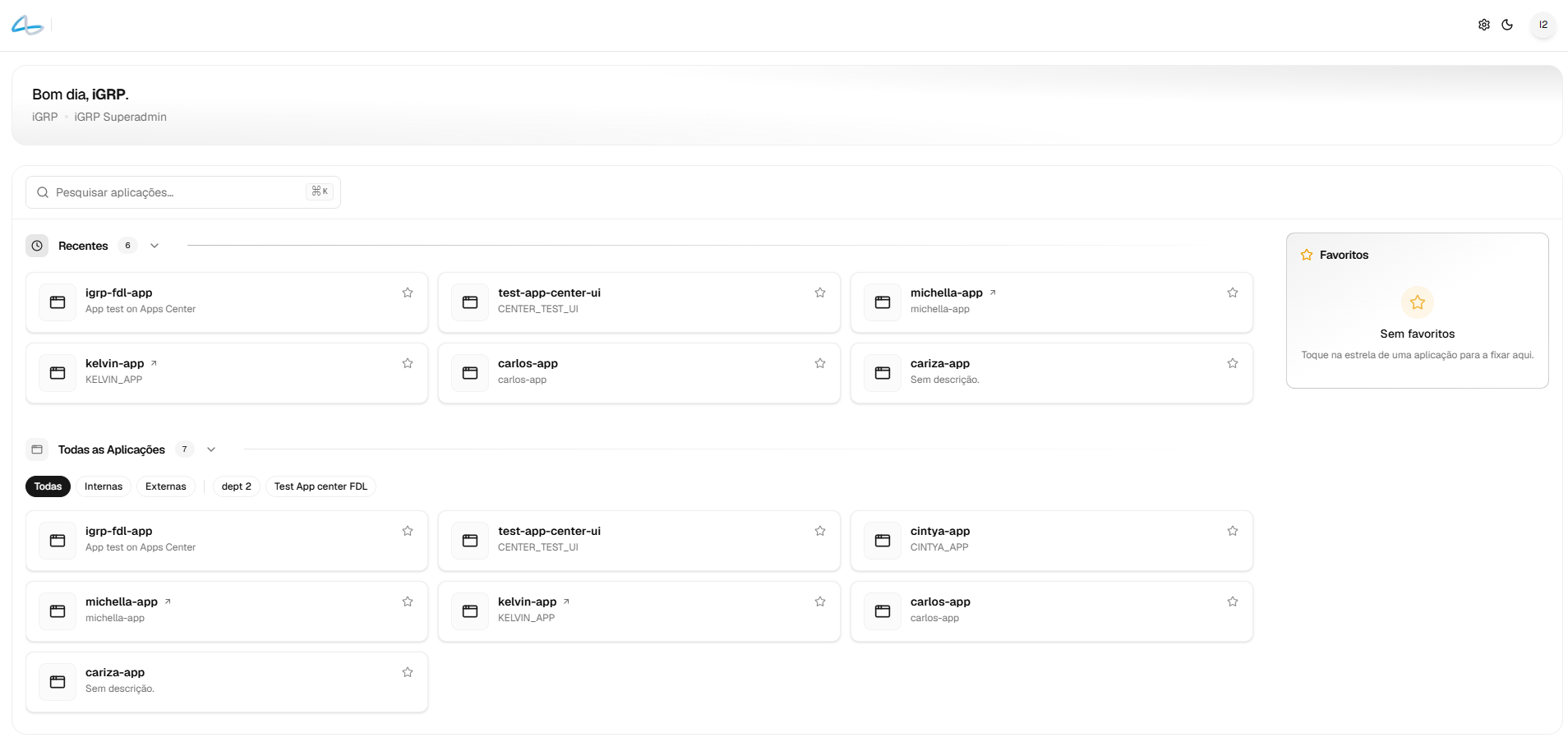
Task: Star cariza-app in Recentes
Action: (1233, 363)
